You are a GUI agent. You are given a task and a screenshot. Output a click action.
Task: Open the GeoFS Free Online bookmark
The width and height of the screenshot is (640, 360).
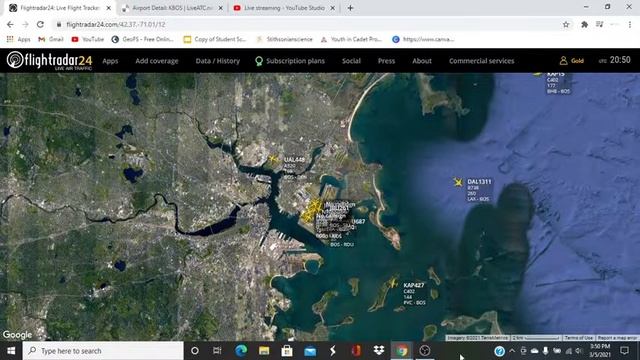tap(142, 39)
